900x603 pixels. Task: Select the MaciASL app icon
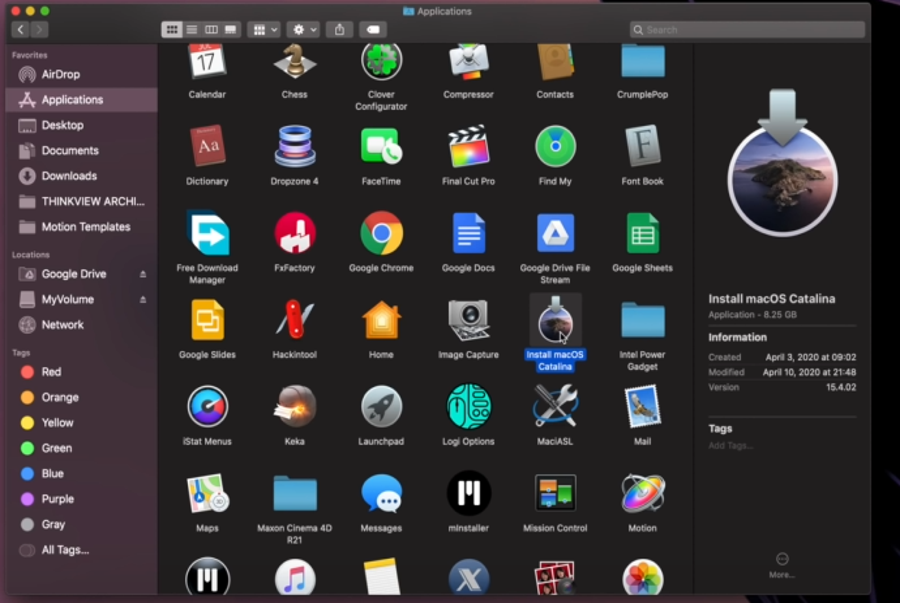pos(555,406)
